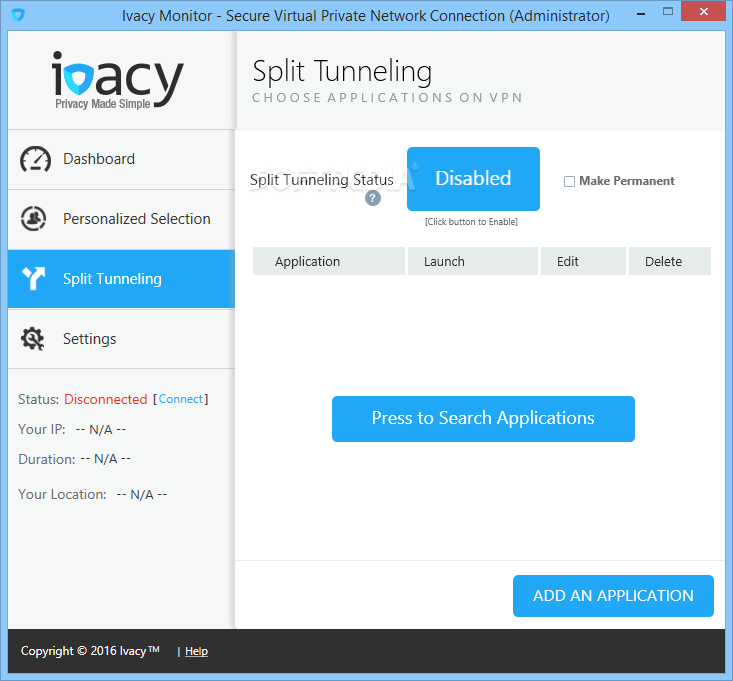
Task: Click the Dashboard gauge icon
Action: [x=35, y=159]
